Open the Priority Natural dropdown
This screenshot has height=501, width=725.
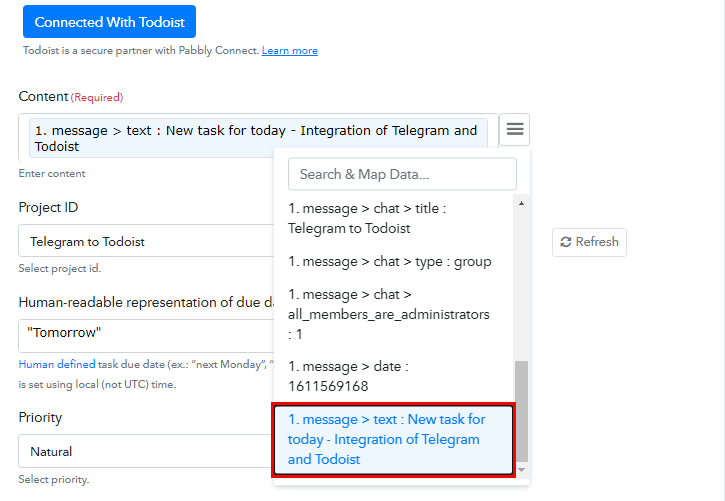tap(146, 451)
